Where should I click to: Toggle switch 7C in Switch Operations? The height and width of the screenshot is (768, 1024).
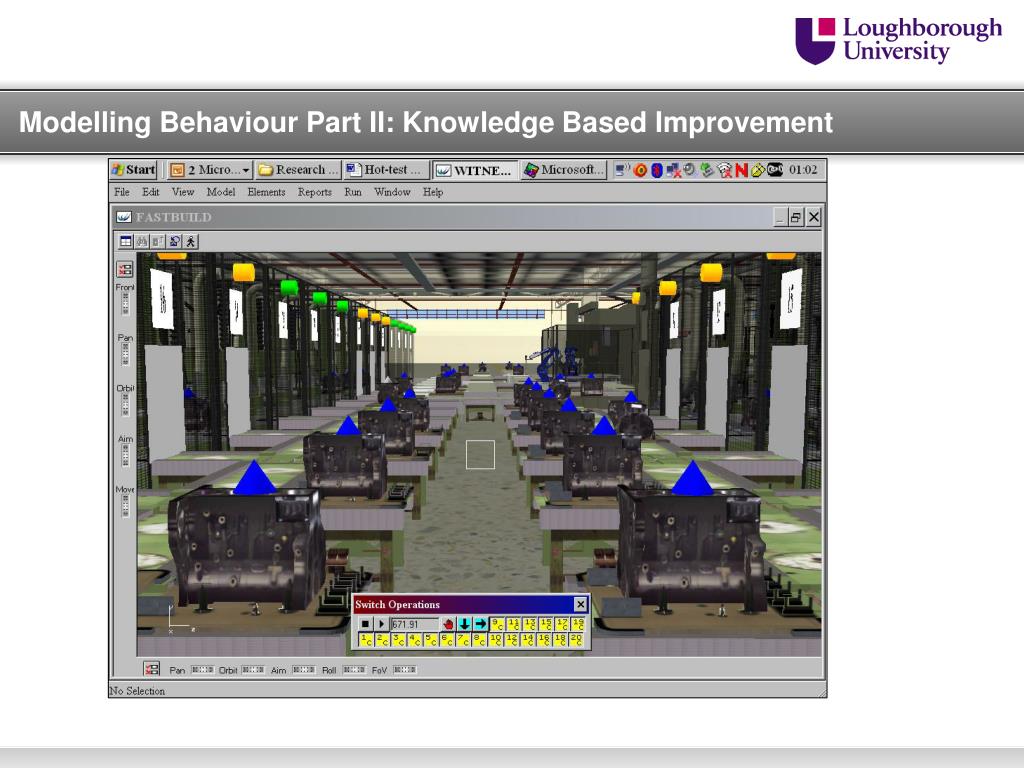coord(464,640)
